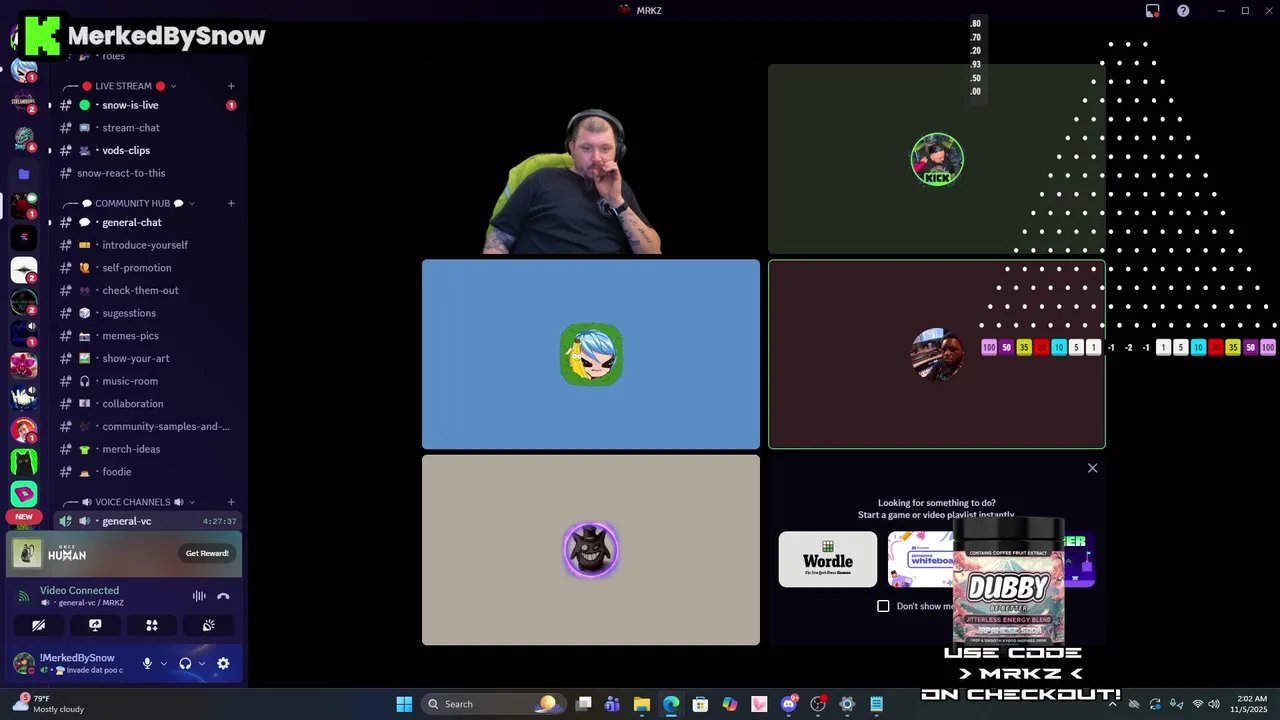This screenshot has height=720, width=1280.
Task: Add channel to VOICE CHANNELS category
Action: [231, 502]
